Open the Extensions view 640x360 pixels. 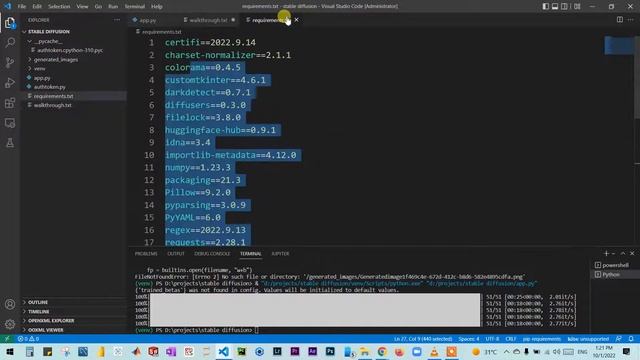coord(10,102)
